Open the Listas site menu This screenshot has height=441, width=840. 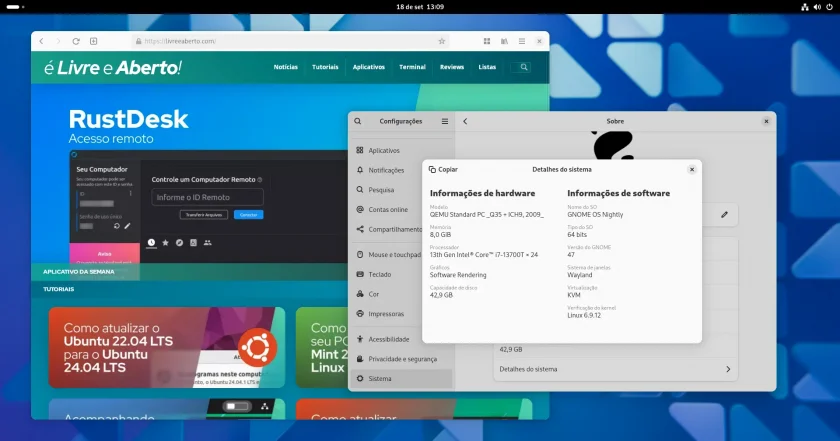487,67
